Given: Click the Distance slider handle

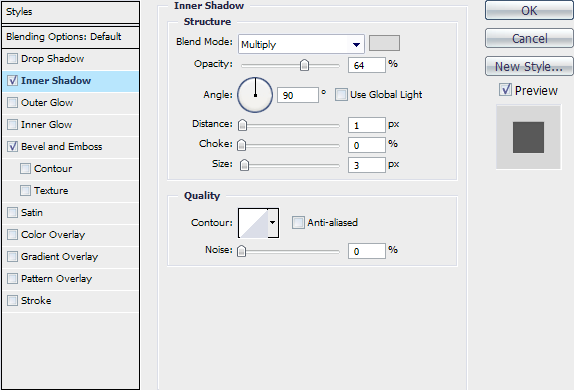Looking at the screenshot, I should [x=242, y=125].
